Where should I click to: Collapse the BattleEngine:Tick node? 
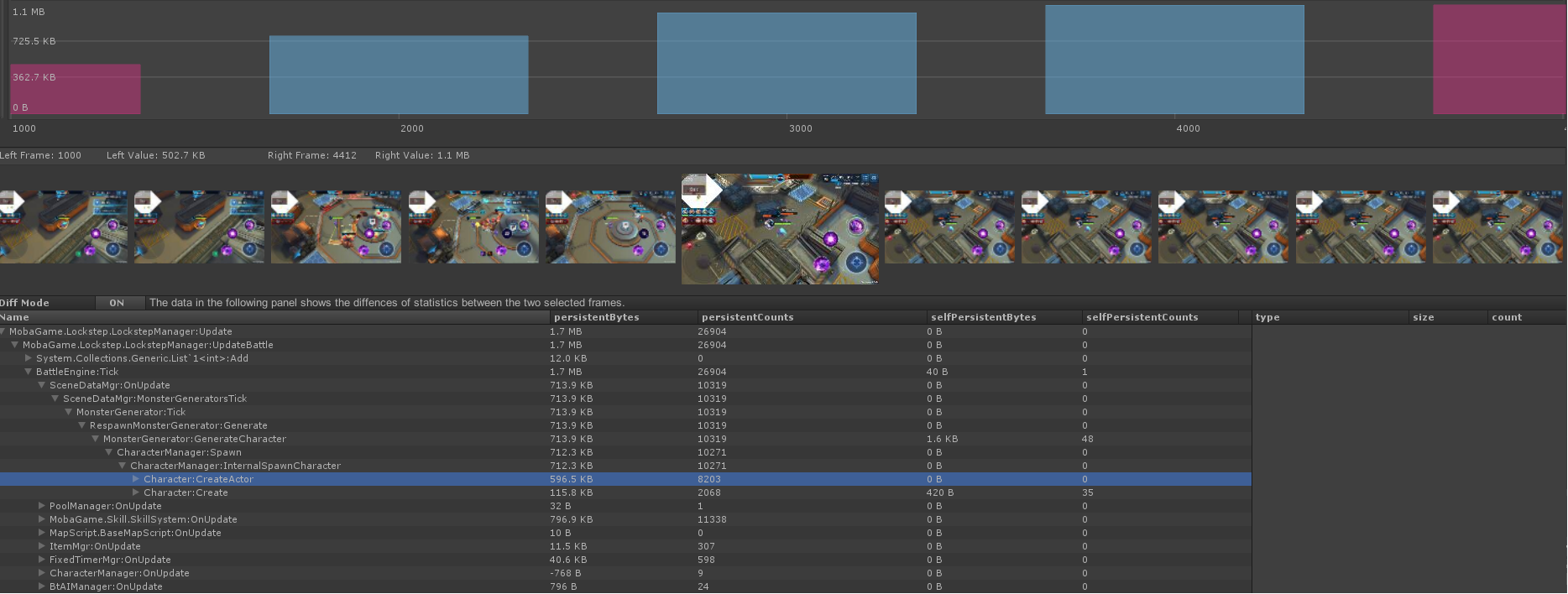(x=29, y=372)
